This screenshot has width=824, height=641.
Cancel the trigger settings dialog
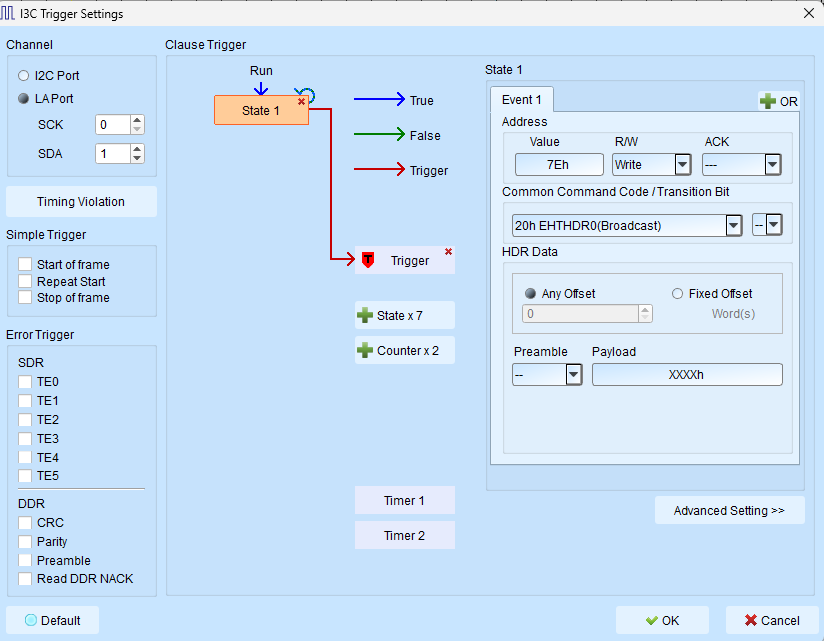[772, 621]
